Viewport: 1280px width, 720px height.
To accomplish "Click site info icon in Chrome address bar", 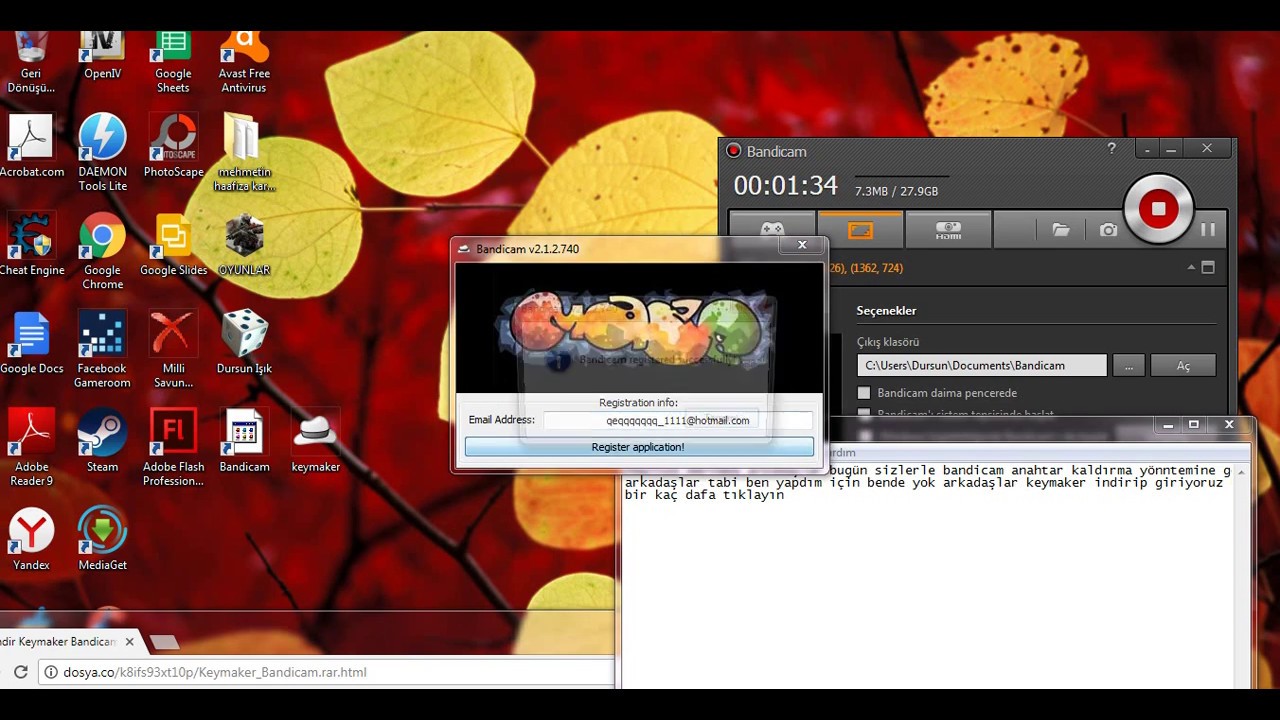I will tap(51, 672).
